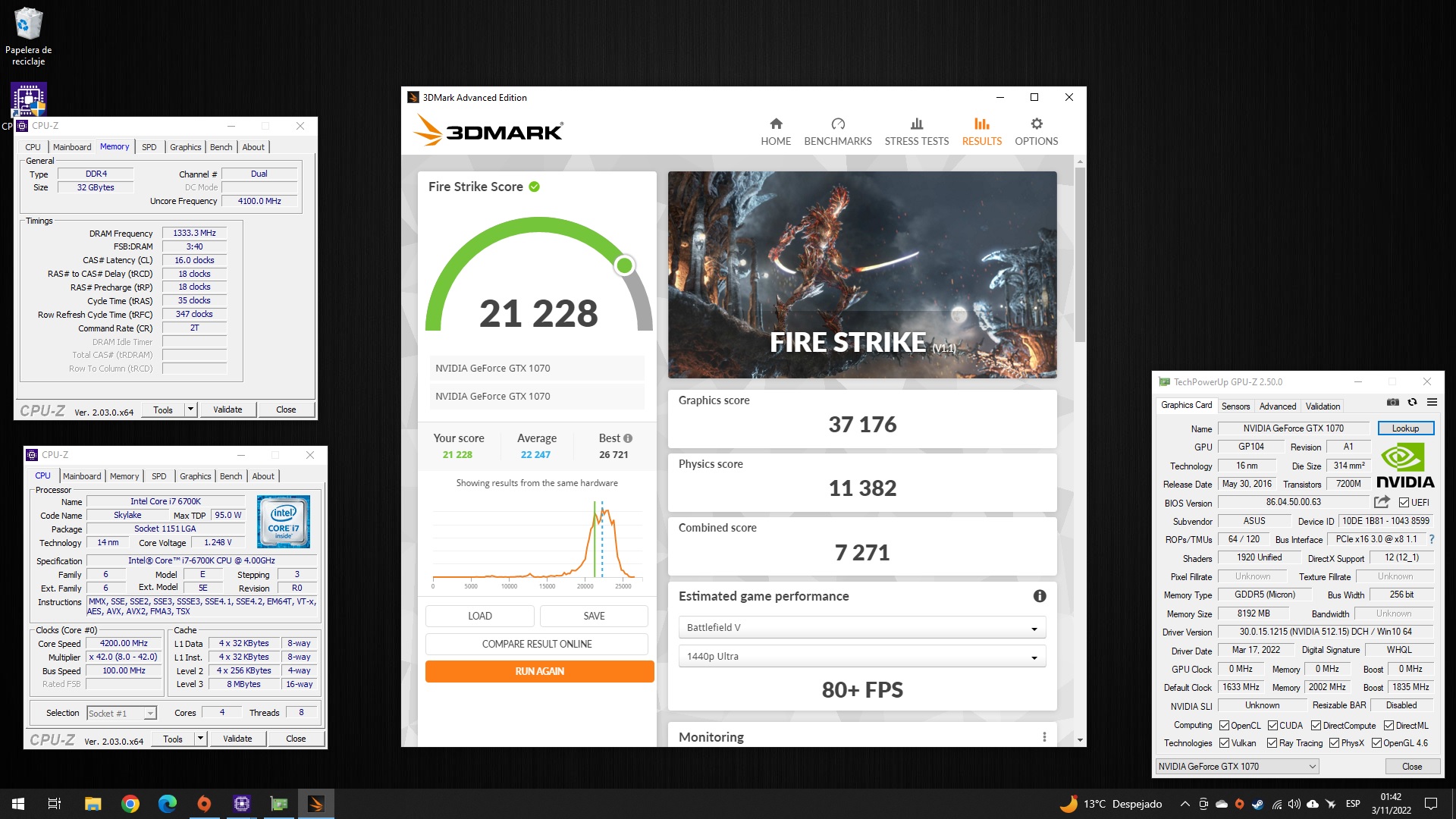The image size is (1456, 819).
Task: Open the HOME section in 3DMark
Action: pos(776,132)
